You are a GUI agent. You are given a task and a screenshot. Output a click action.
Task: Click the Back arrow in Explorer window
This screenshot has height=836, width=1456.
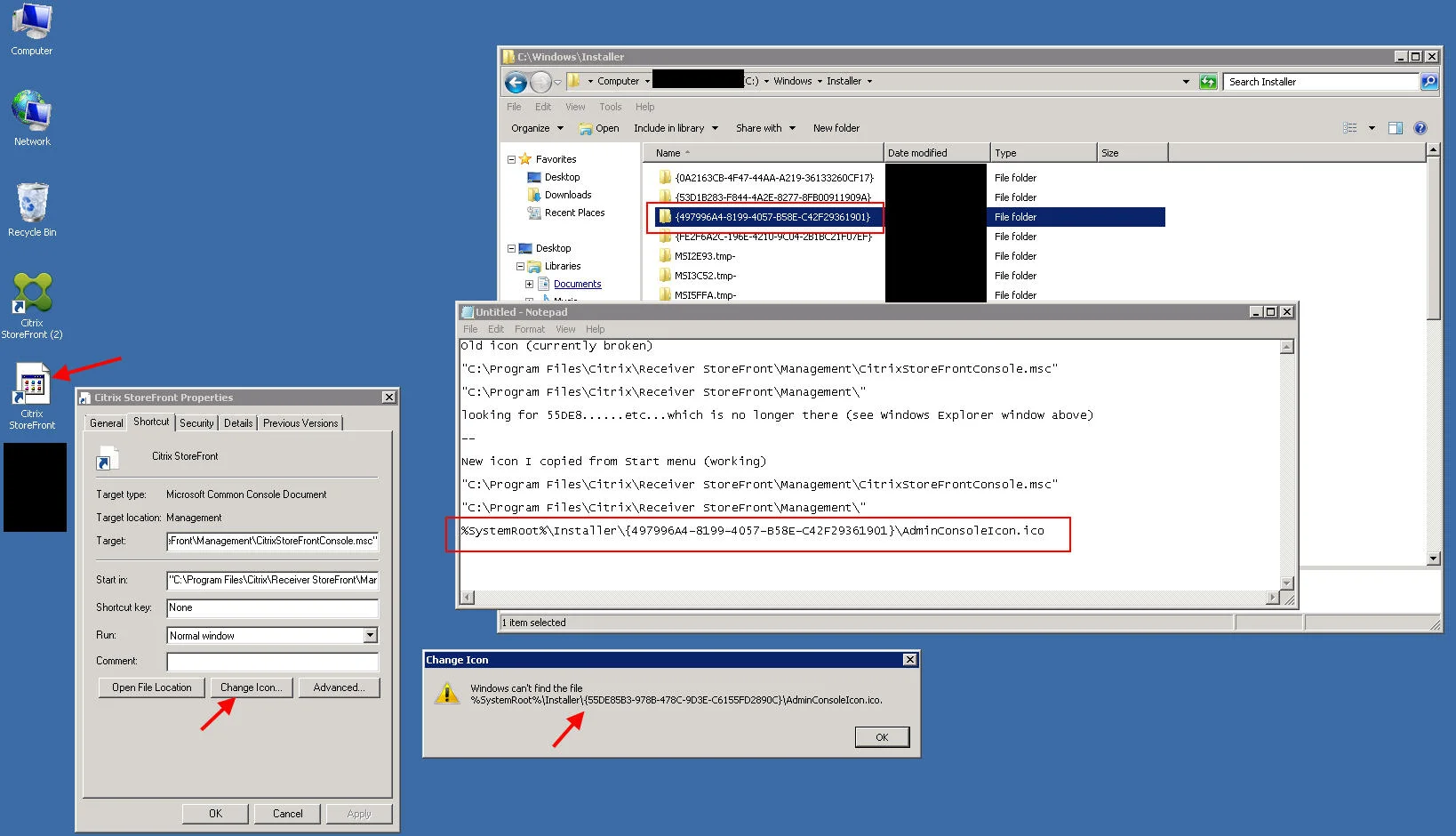tap(516, 82)
